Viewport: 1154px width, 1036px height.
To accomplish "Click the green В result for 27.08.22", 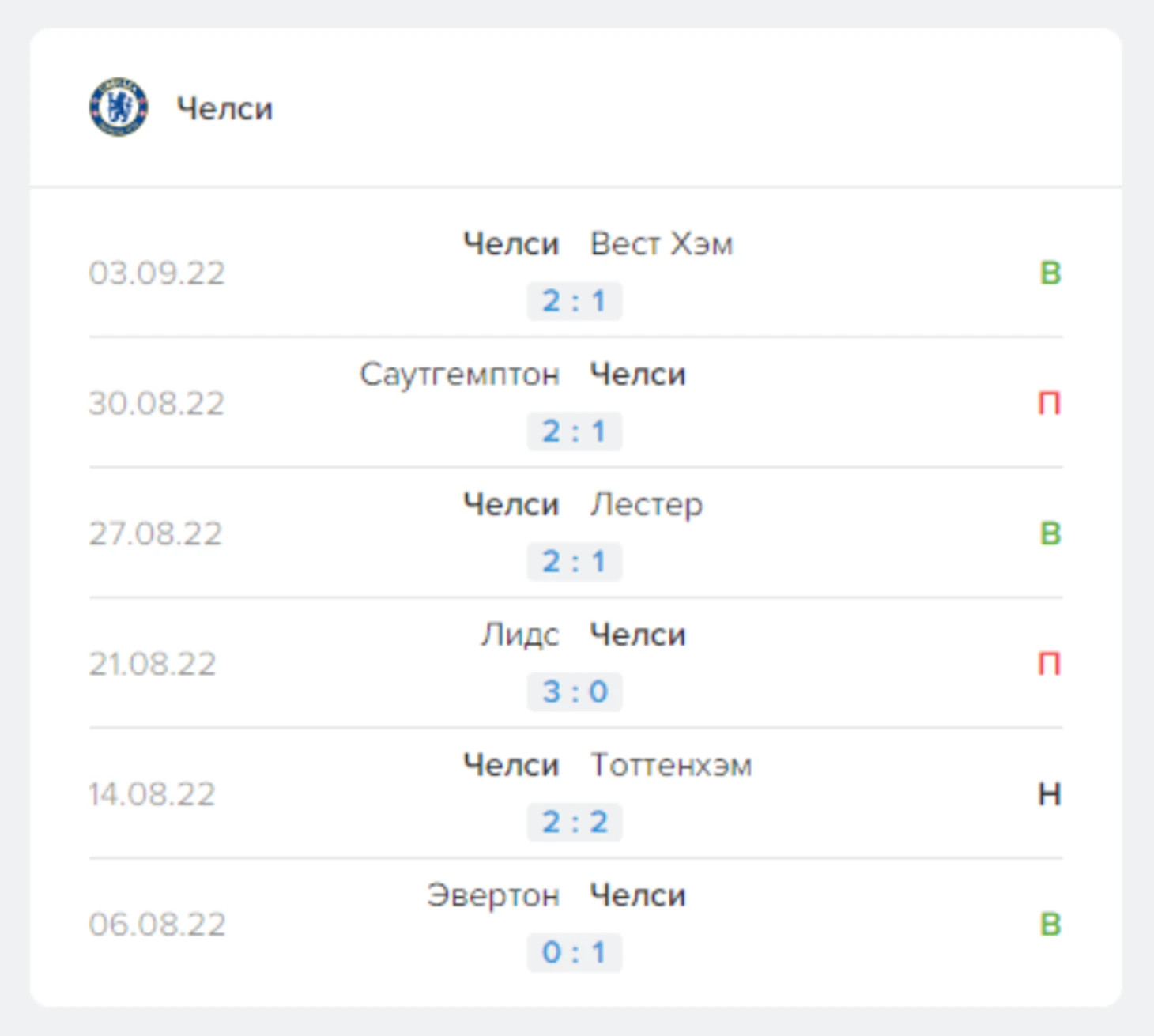I will [1050, 534].
